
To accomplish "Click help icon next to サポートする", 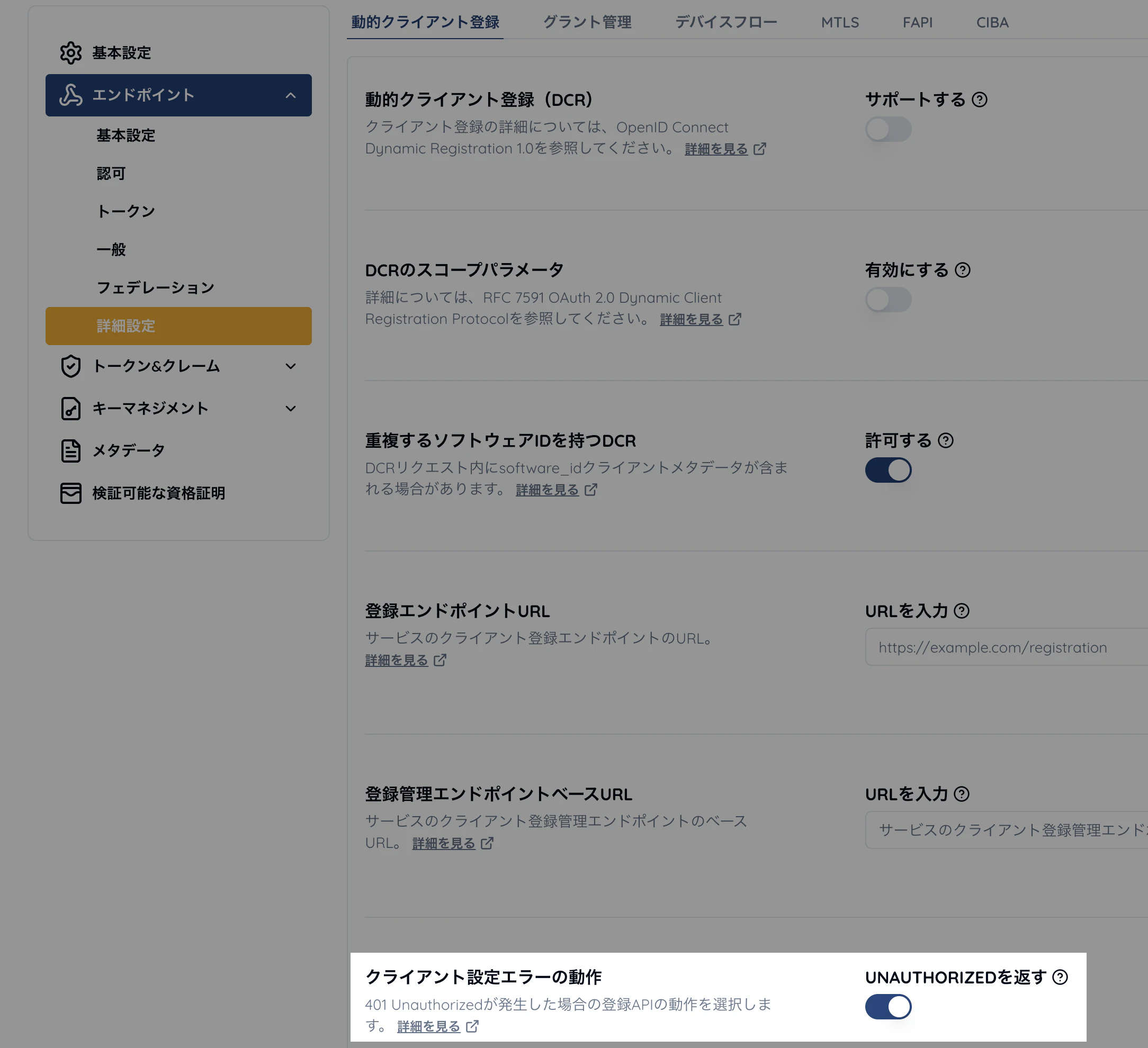I will pos(980,100).
